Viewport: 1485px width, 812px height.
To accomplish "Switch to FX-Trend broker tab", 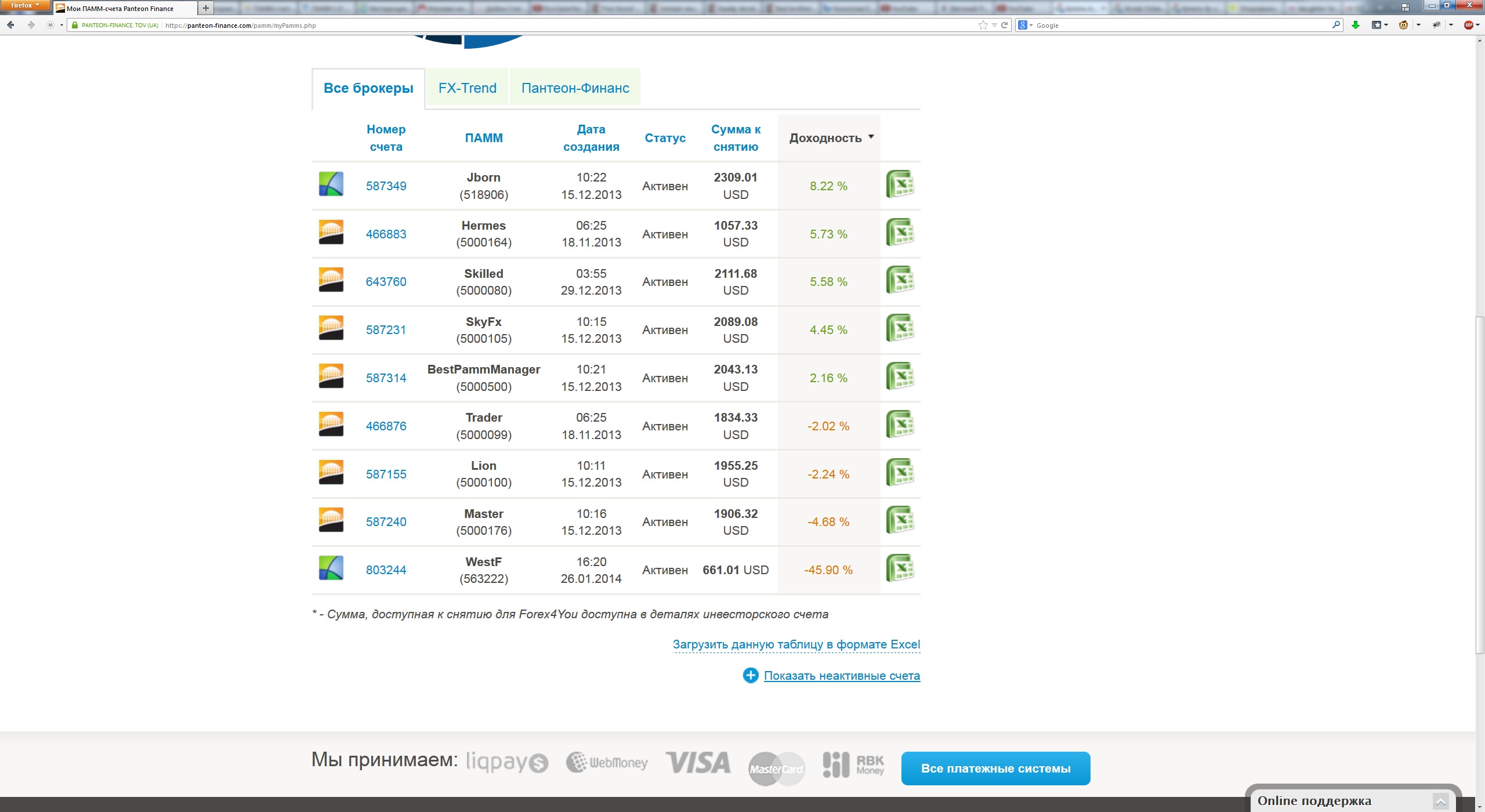I will click(467, 88).
